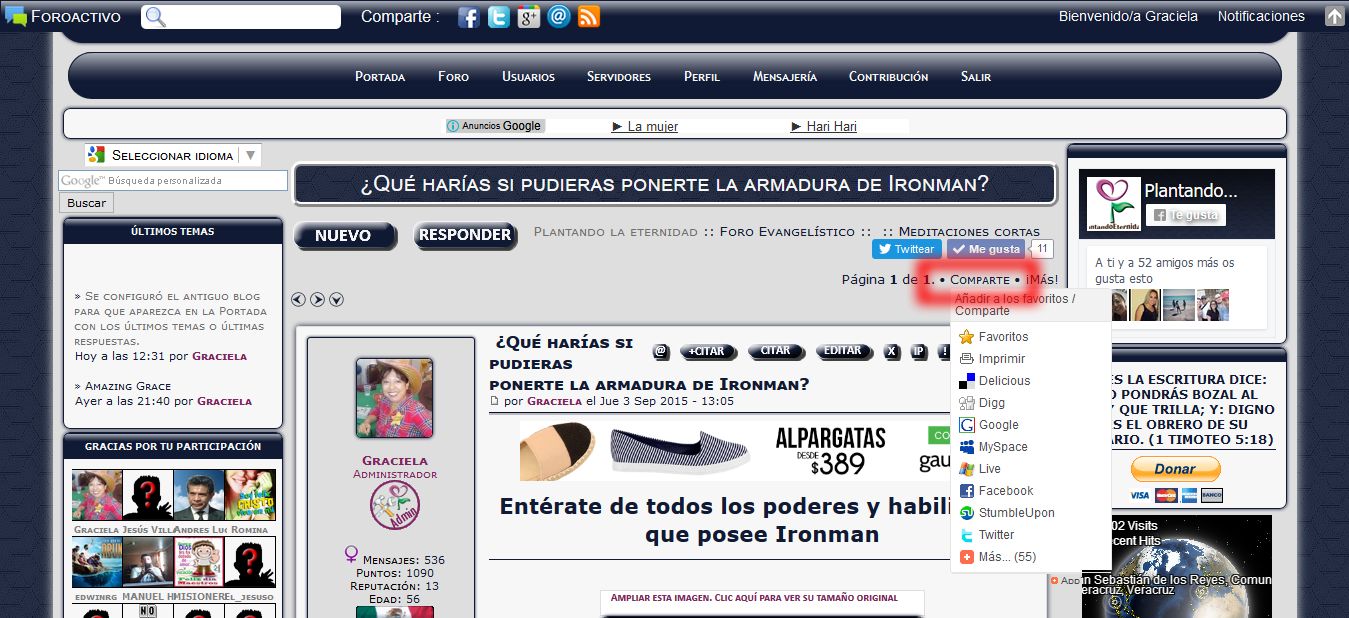This screenshot has height=618, width=1349.
Task: Share via Twitter icon in top toolbar
Action: click(498, 17)
